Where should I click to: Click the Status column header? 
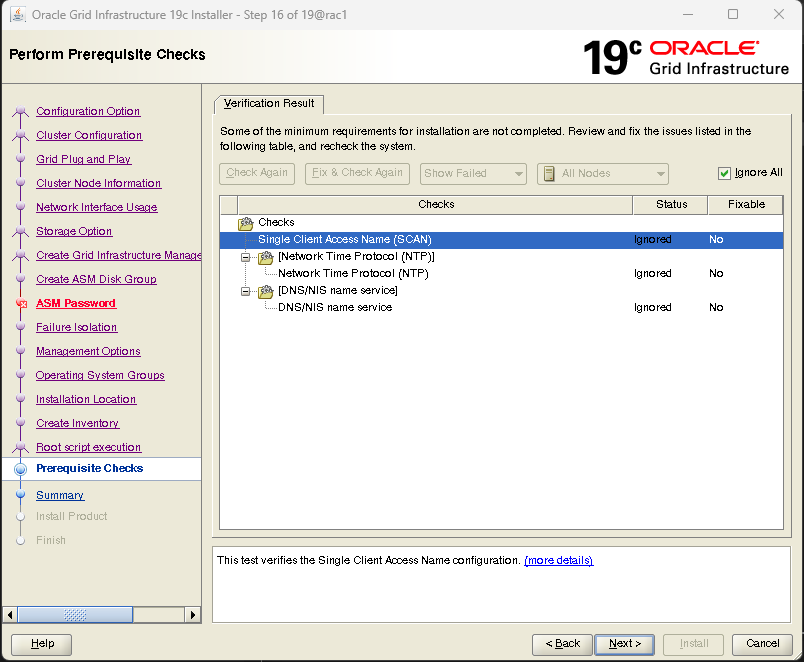671,205
